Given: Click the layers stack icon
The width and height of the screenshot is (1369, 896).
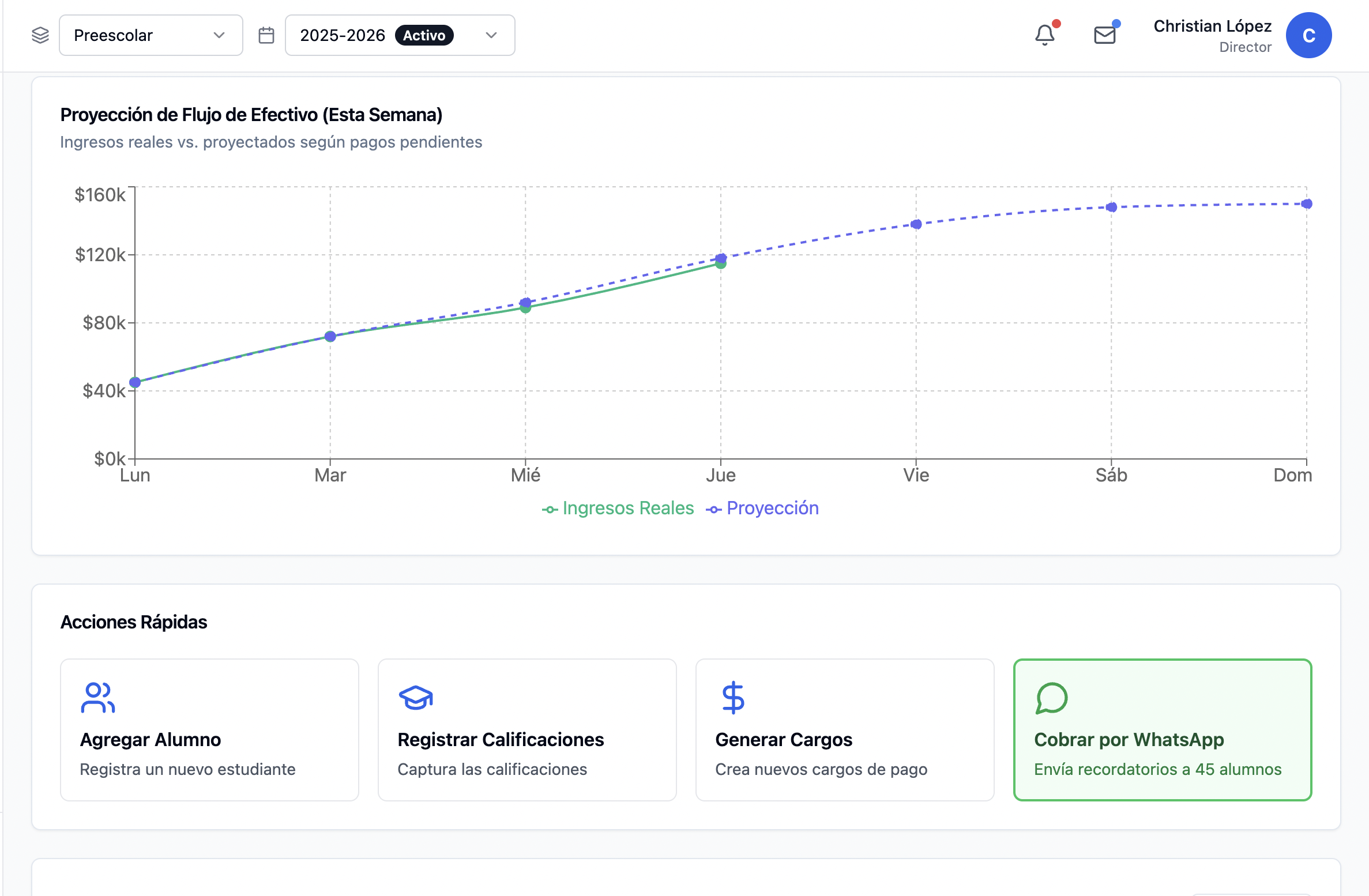Looking at the screenshot, I should pos(40,35).
